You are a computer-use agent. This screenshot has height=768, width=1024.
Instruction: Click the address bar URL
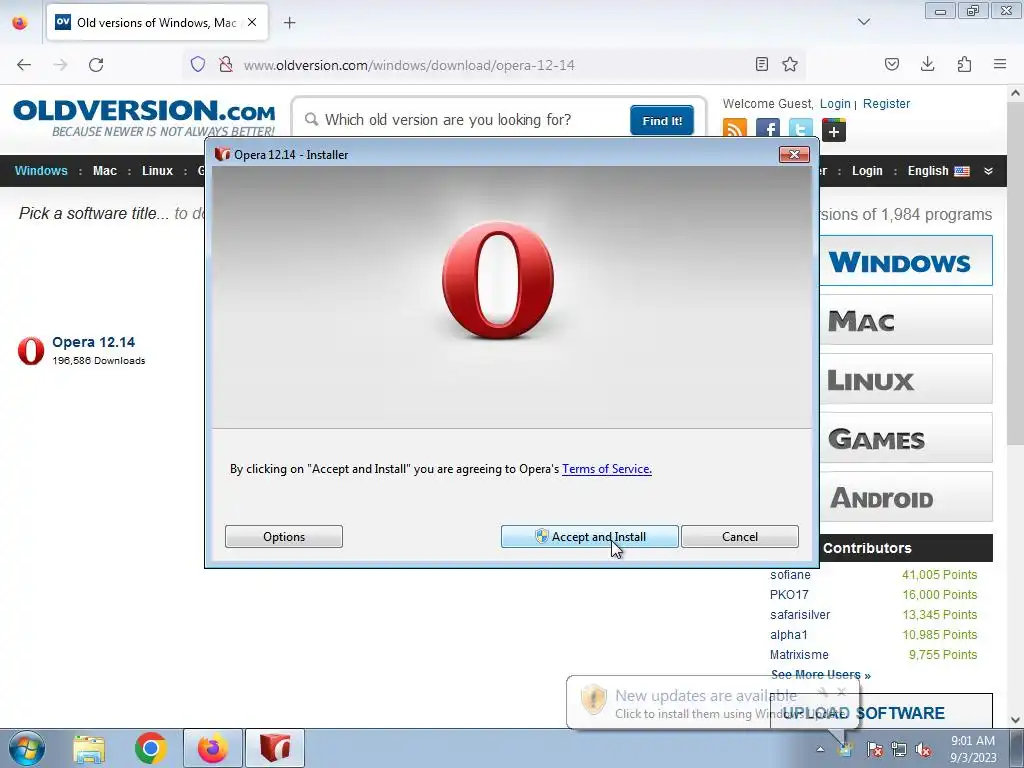(x=409, y=65)
